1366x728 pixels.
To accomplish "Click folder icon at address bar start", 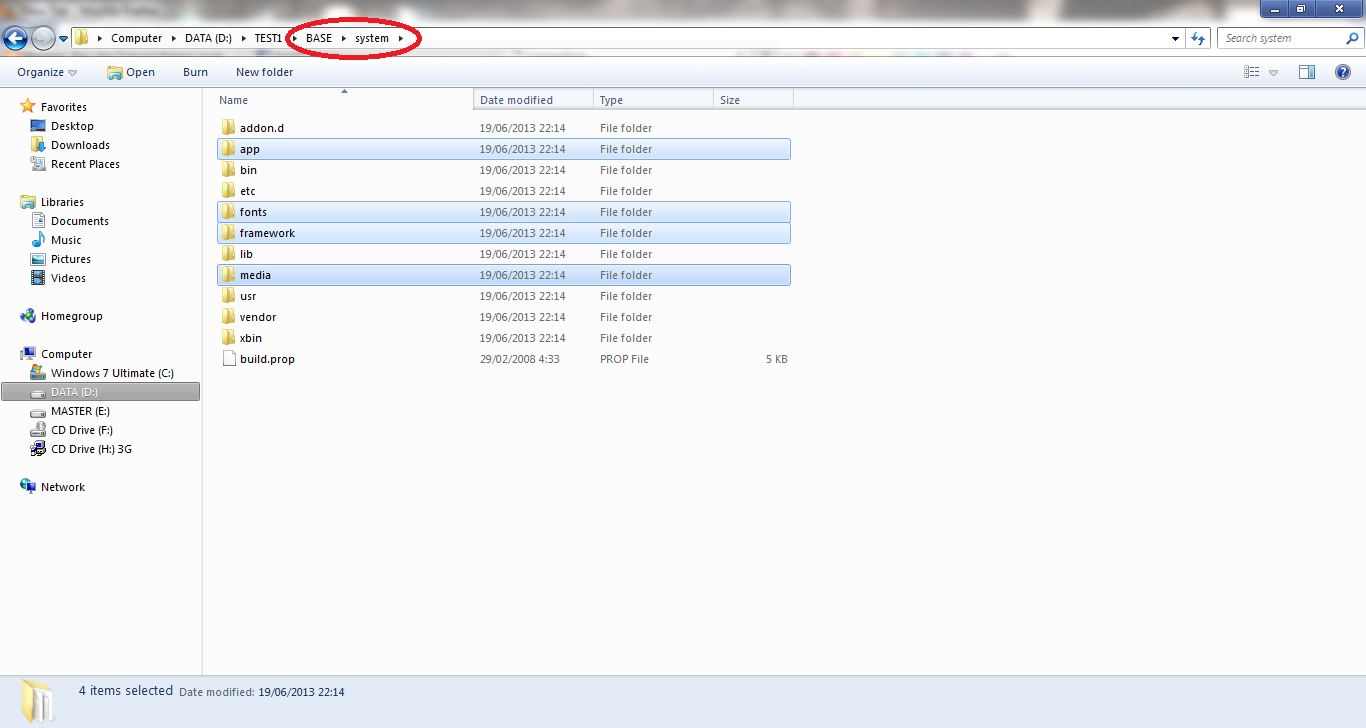I will point(82,38).
